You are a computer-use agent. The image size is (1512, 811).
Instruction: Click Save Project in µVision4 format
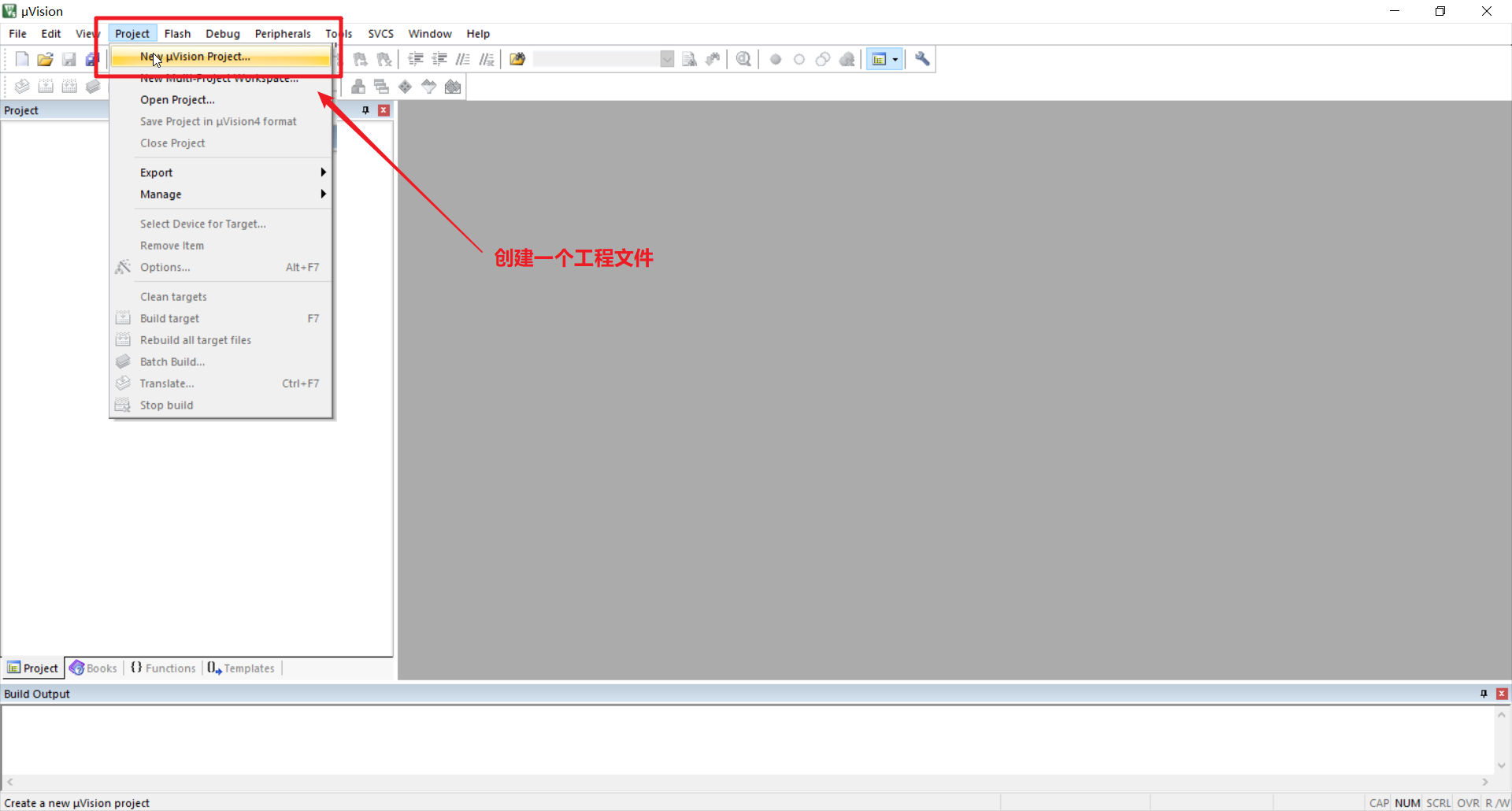click(x=220, y=121)
